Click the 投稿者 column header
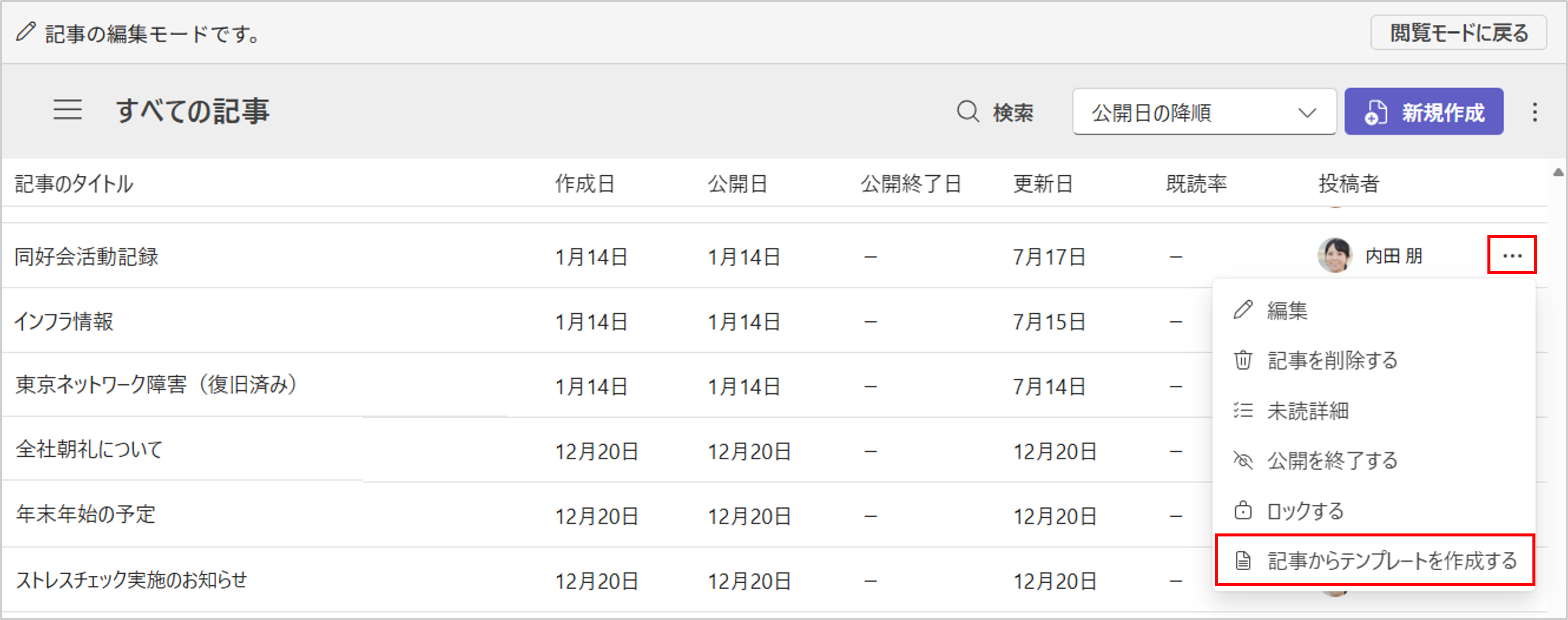The width and height of the screenshot is (1568, 620). [x=1349, y=184]
